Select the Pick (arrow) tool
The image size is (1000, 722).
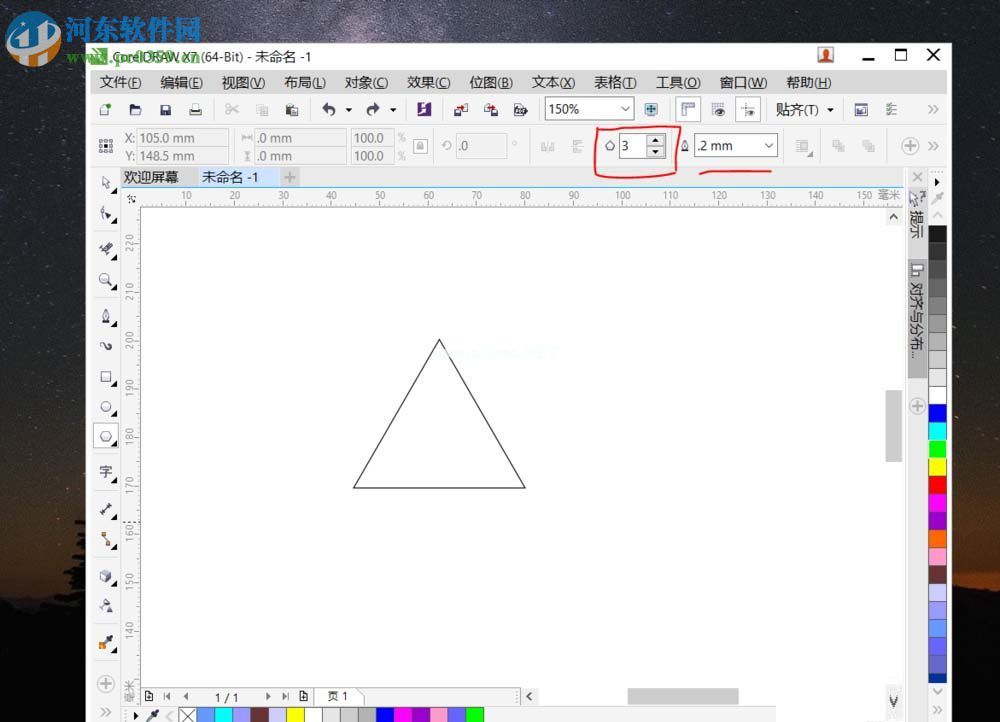click(106, 182)
